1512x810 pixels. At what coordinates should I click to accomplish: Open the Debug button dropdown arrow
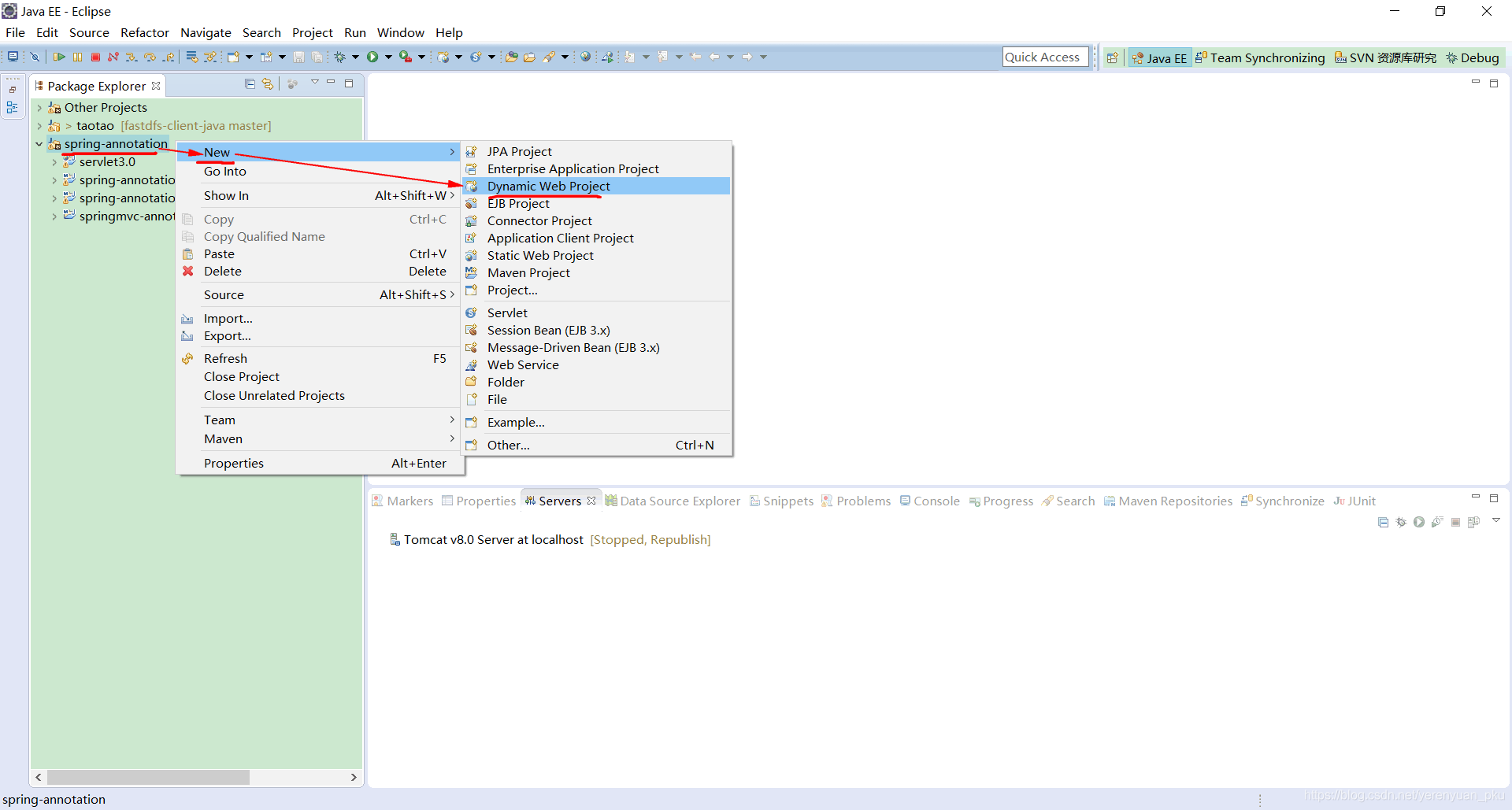tap(355, 57)
